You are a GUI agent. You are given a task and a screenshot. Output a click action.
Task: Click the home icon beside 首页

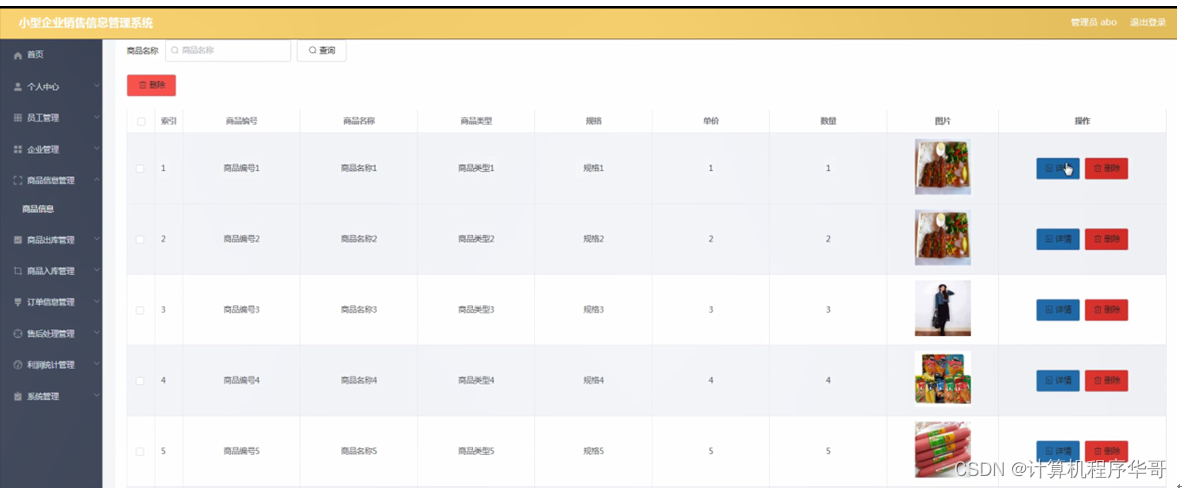point(18,55)
